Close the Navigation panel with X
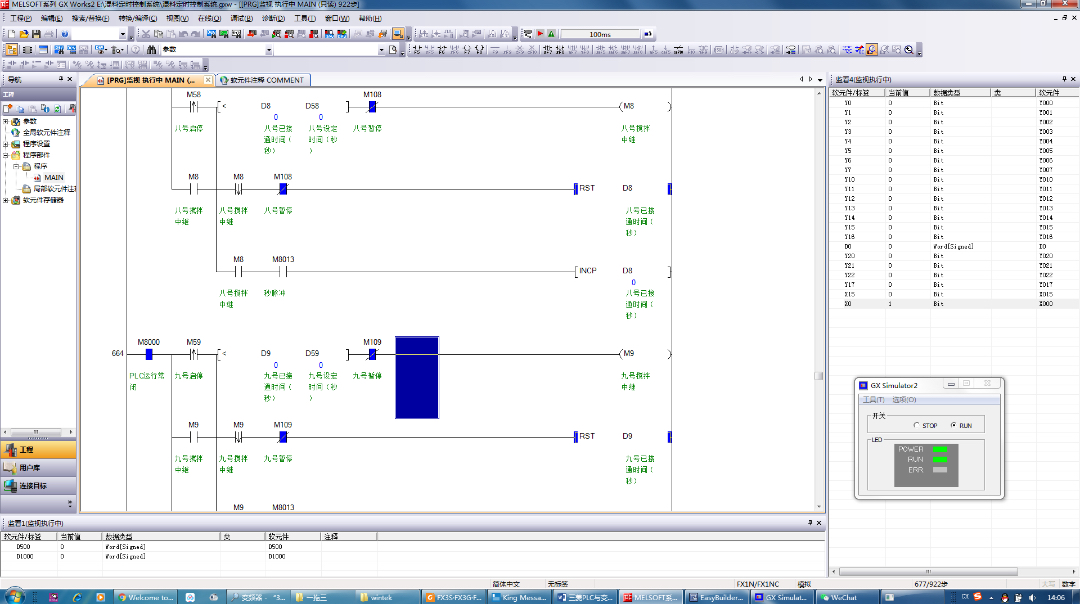This screenshot has height=604, width=1080. 70,79
